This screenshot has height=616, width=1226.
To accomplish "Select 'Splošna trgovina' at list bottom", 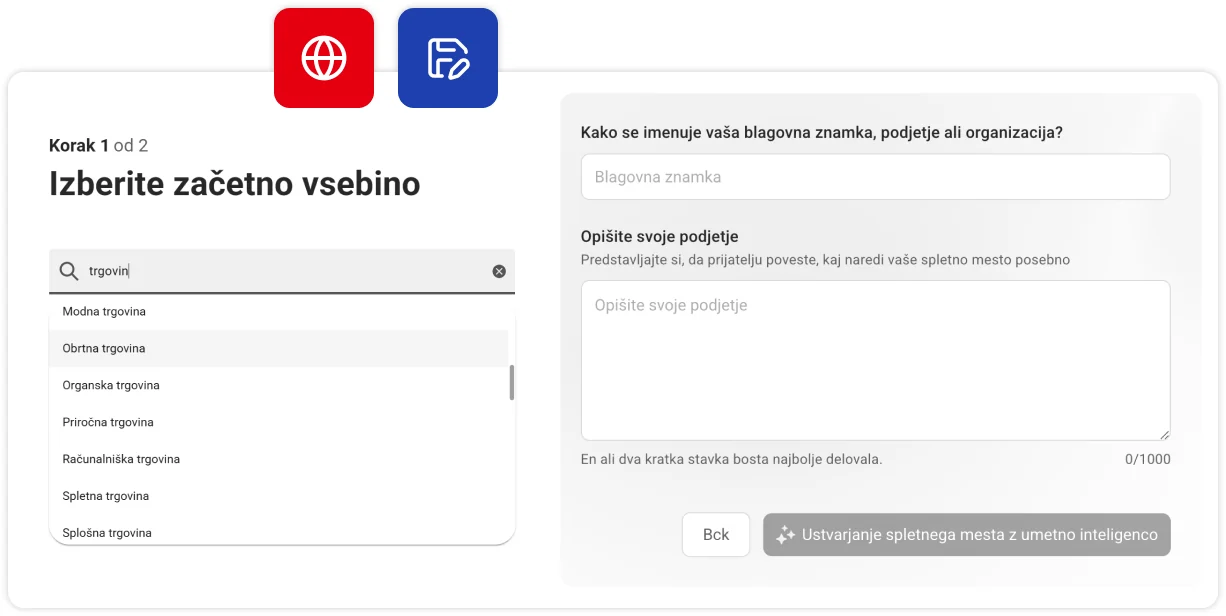I will tap(279, 531).
